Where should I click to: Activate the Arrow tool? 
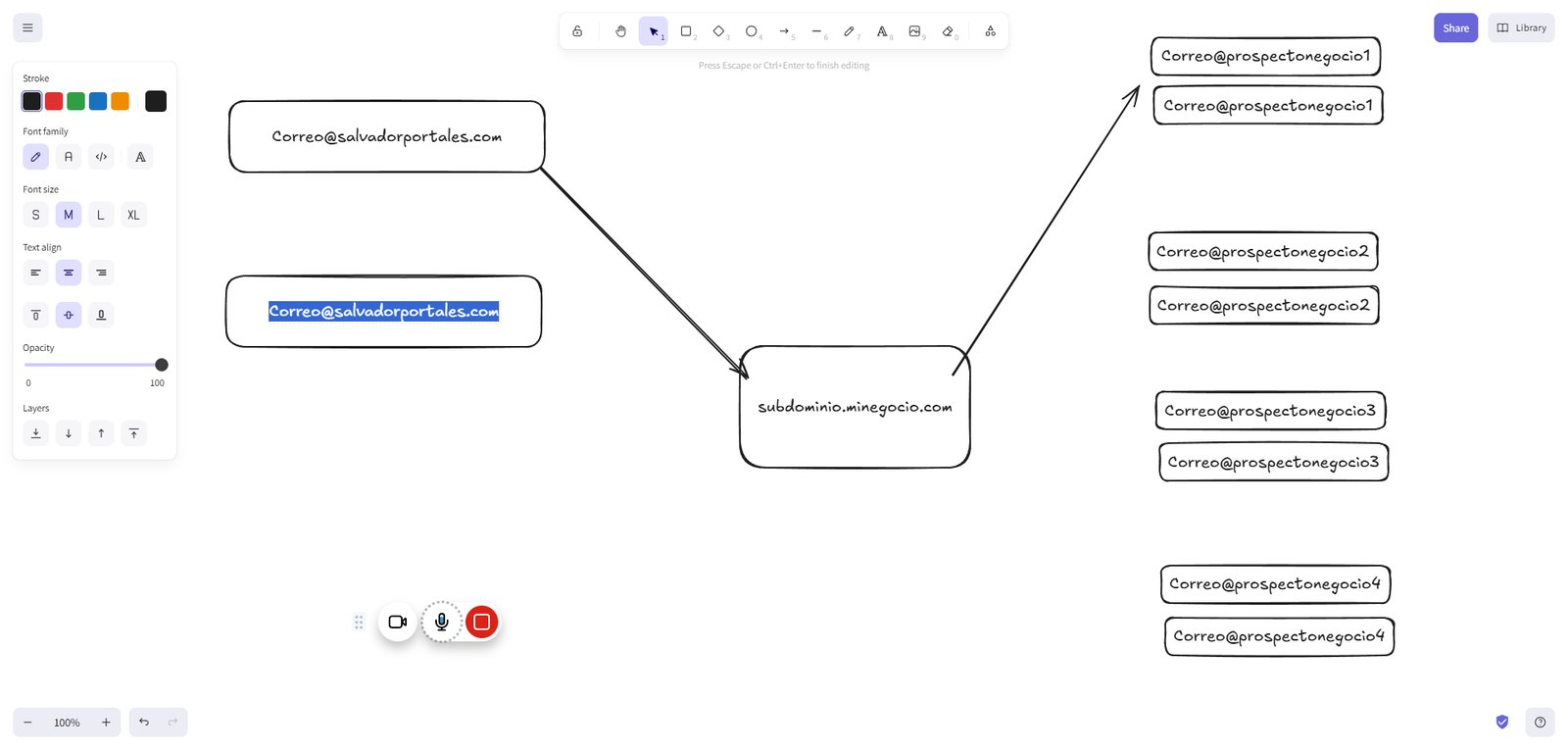(x=784, y=31)
